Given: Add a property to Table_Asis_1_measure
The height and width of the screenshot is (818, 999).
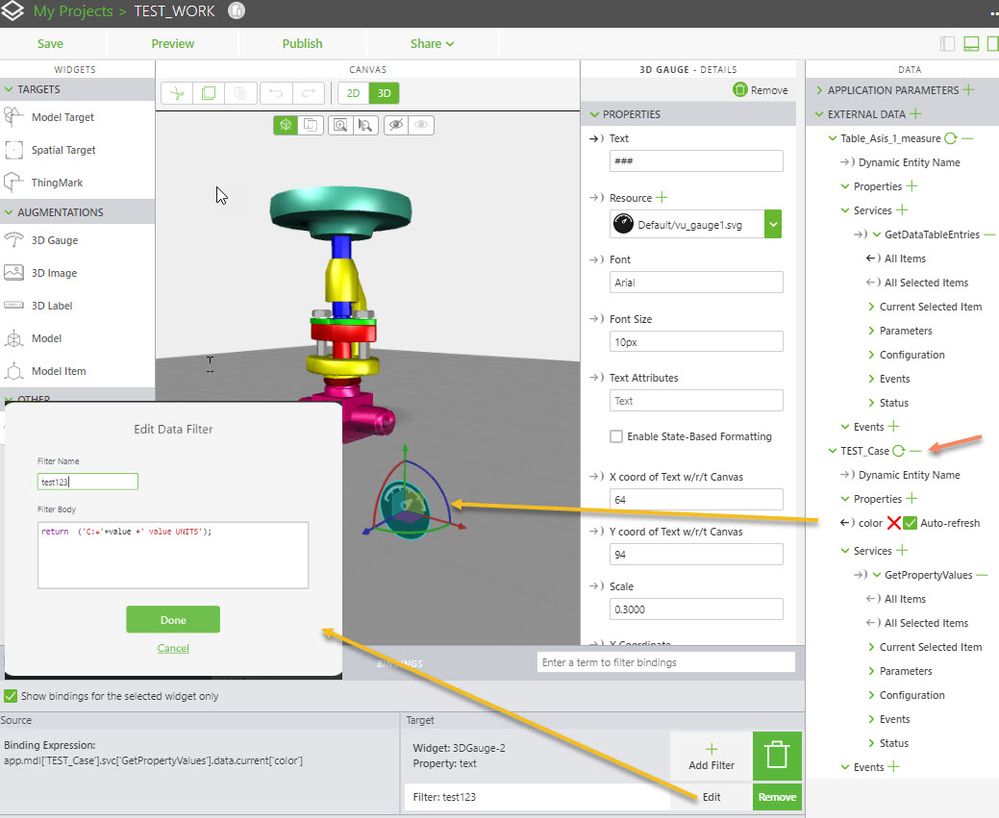Looking at the screenshot, I should [x=911, y=186].
